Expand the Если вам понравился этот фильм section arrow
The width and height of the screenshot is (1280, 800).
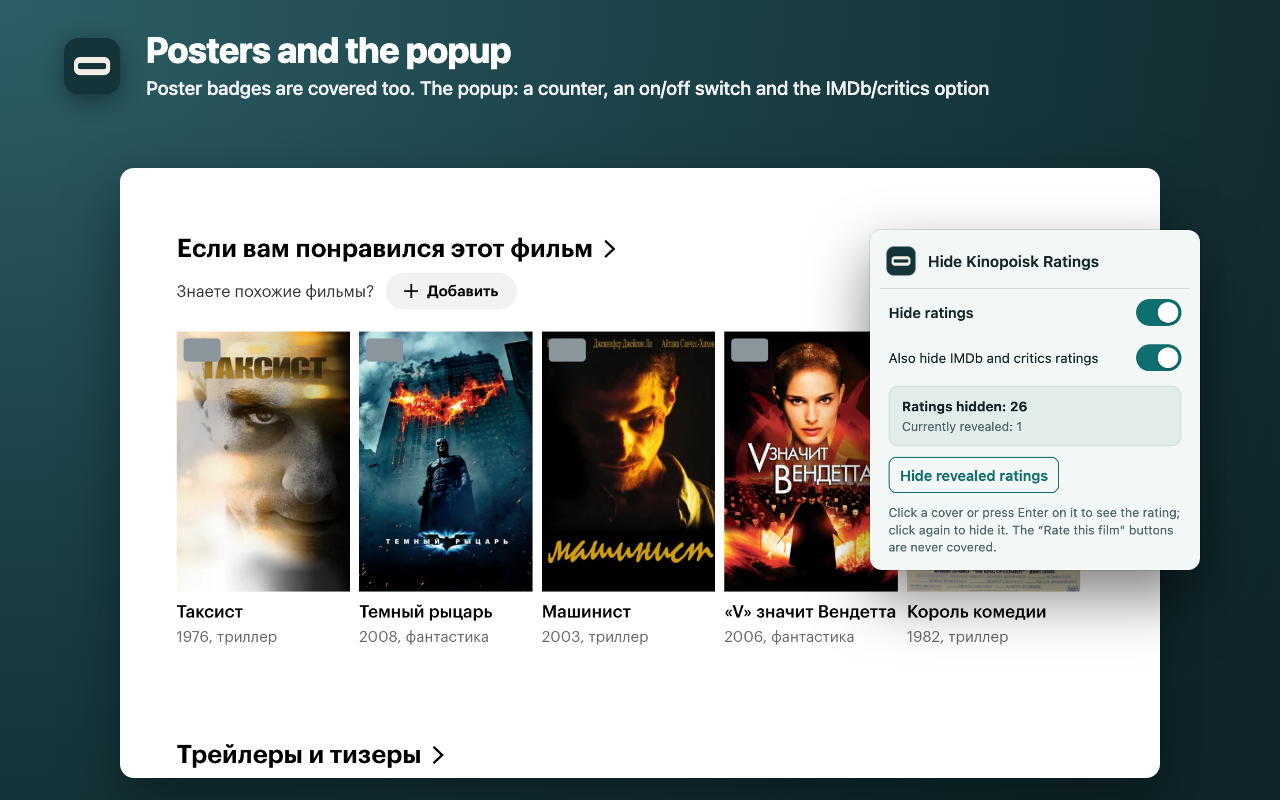coord(610,249)
